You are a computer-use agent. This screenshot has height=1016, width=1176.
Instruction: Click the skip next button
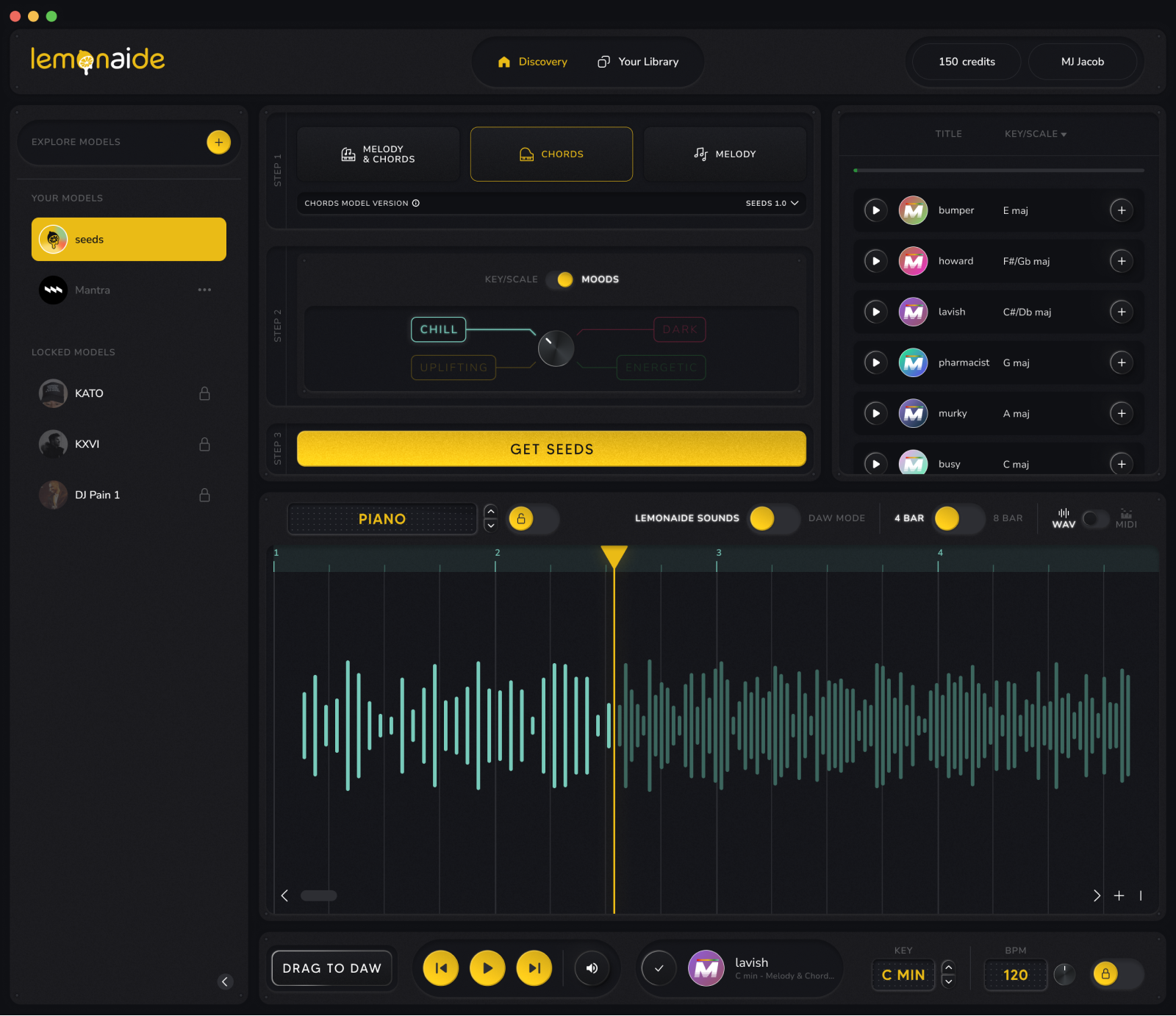click(x=534, y=968)
